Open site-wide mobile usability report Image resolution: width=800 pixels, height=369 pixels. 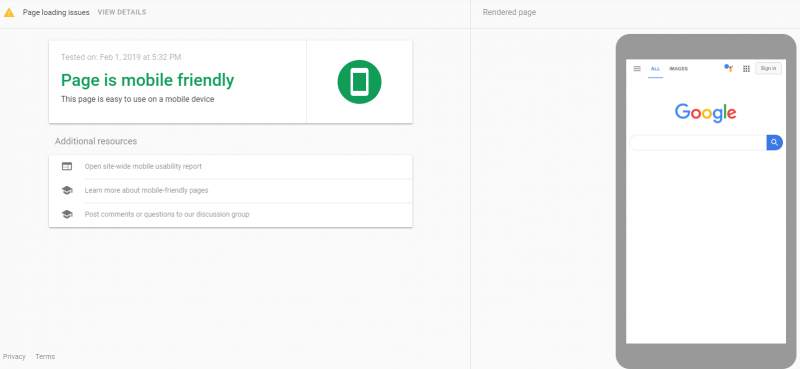(x=231, y=166)
